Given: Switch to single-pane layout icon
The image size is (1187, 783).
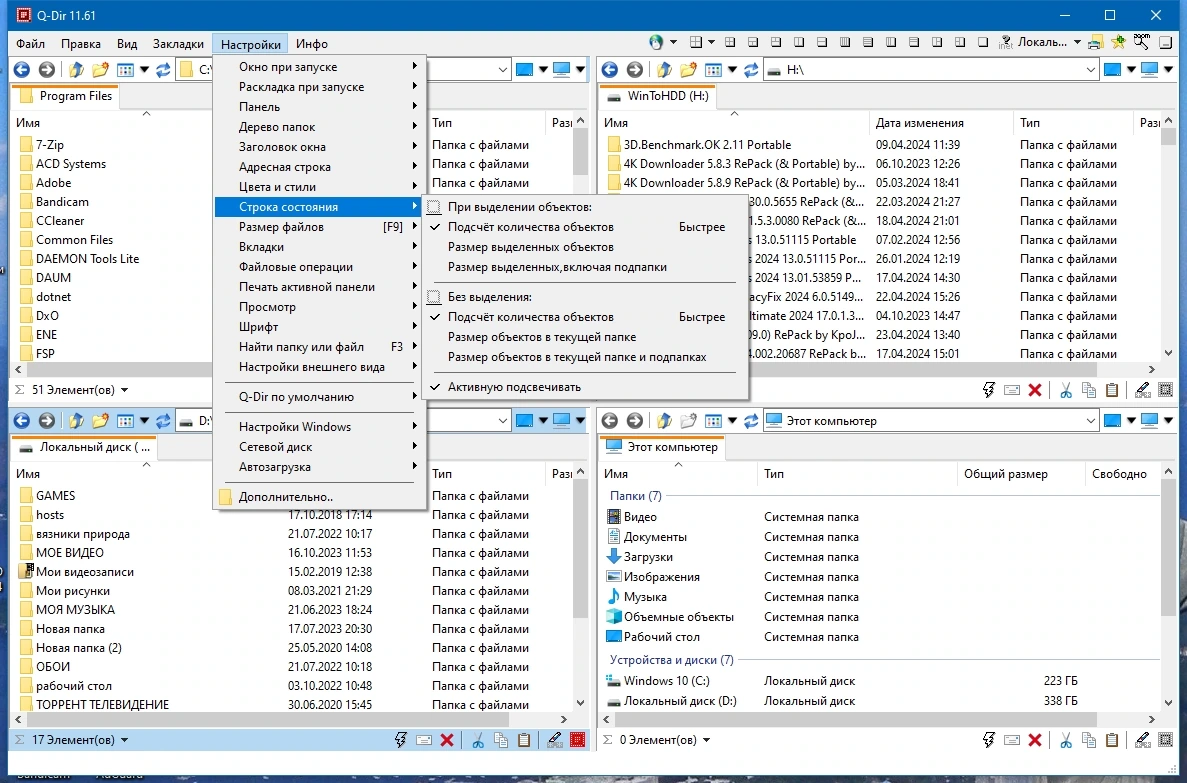Looking at the screenshot, I should point(983,42).
